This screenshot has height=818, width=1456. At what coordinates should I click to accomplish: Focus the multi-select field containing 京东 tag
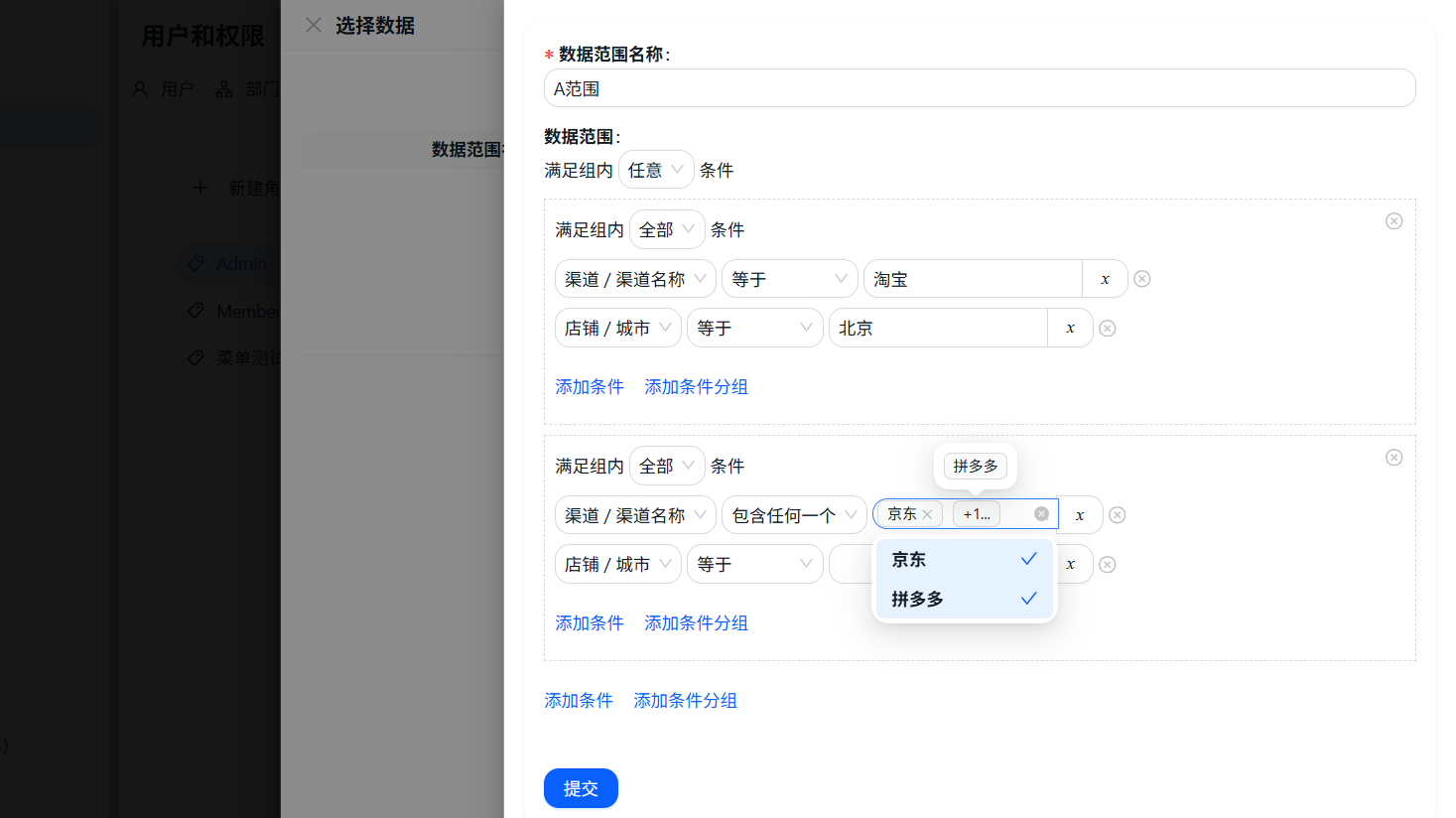(965, 514)
